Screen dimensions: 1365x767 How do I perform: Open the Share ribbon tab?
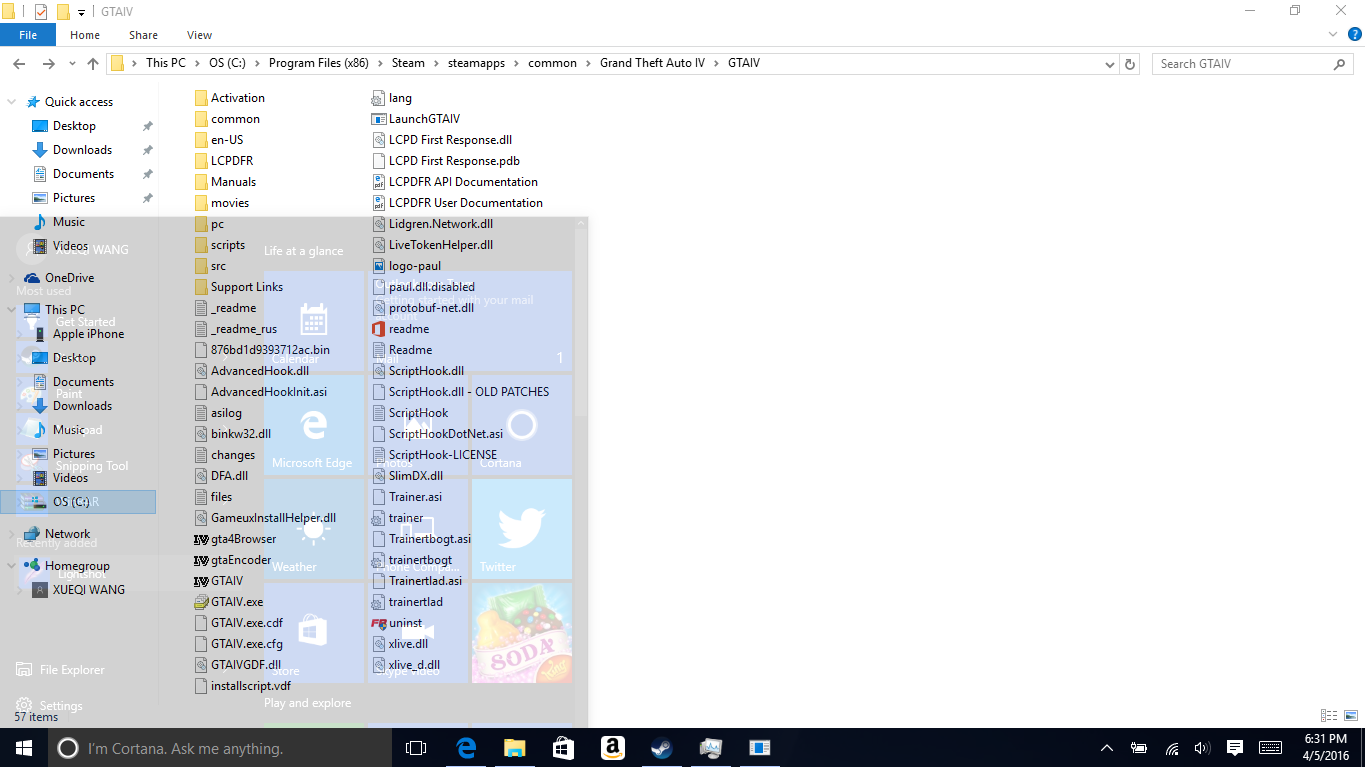coord(143,35)
